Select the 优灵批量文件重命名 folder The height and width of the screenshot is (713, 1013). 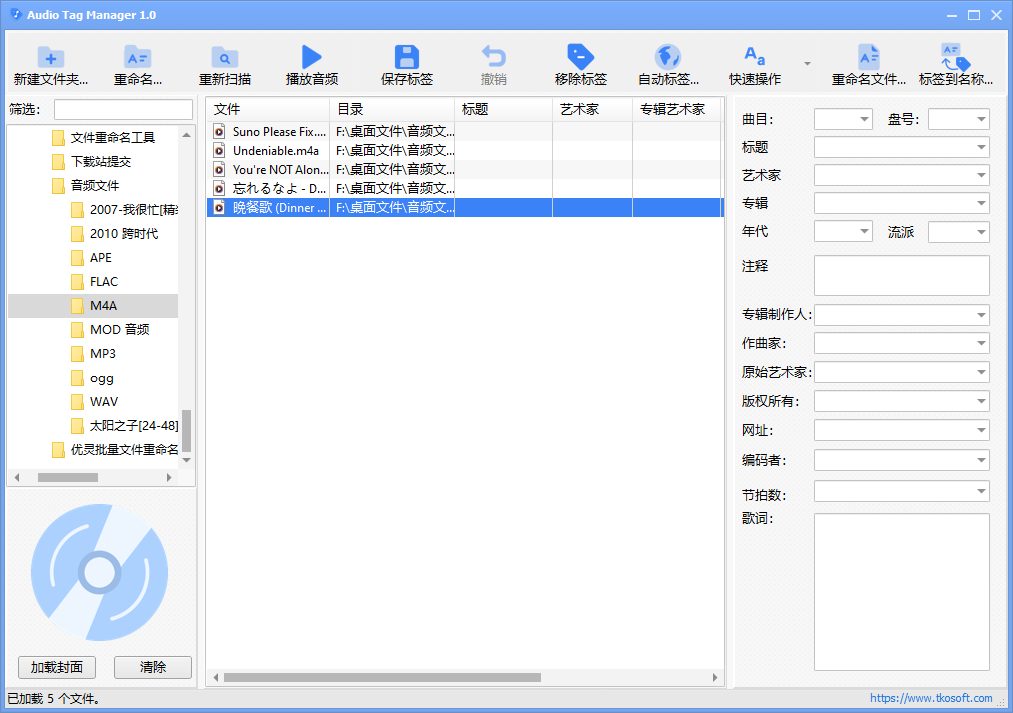(x=114, y=450)
